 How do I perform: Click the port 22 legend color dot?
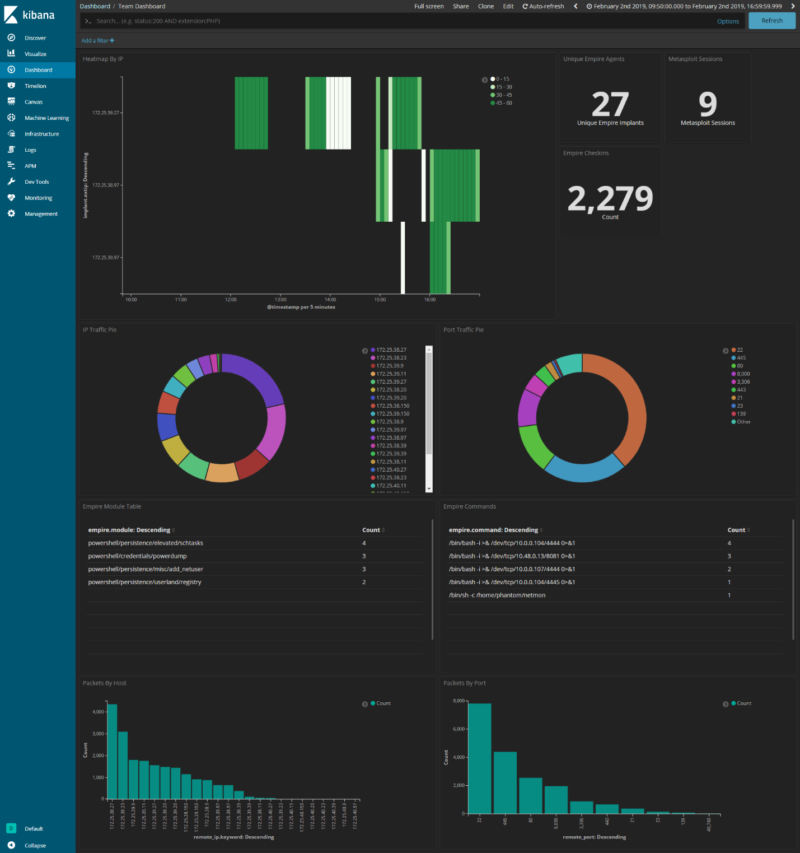733,350
